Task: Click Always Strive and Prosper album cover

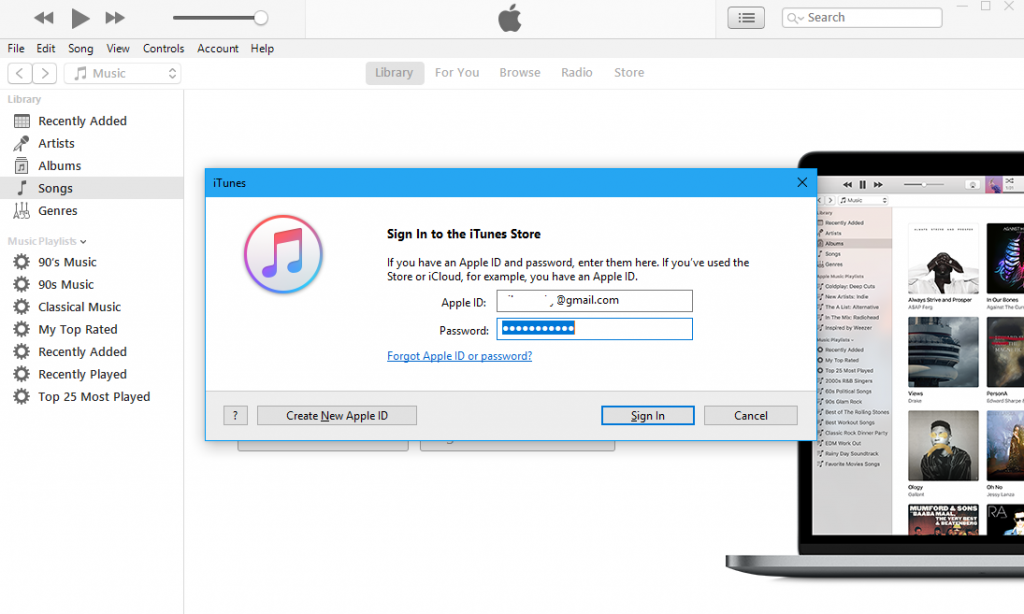Action: [943, 259]
